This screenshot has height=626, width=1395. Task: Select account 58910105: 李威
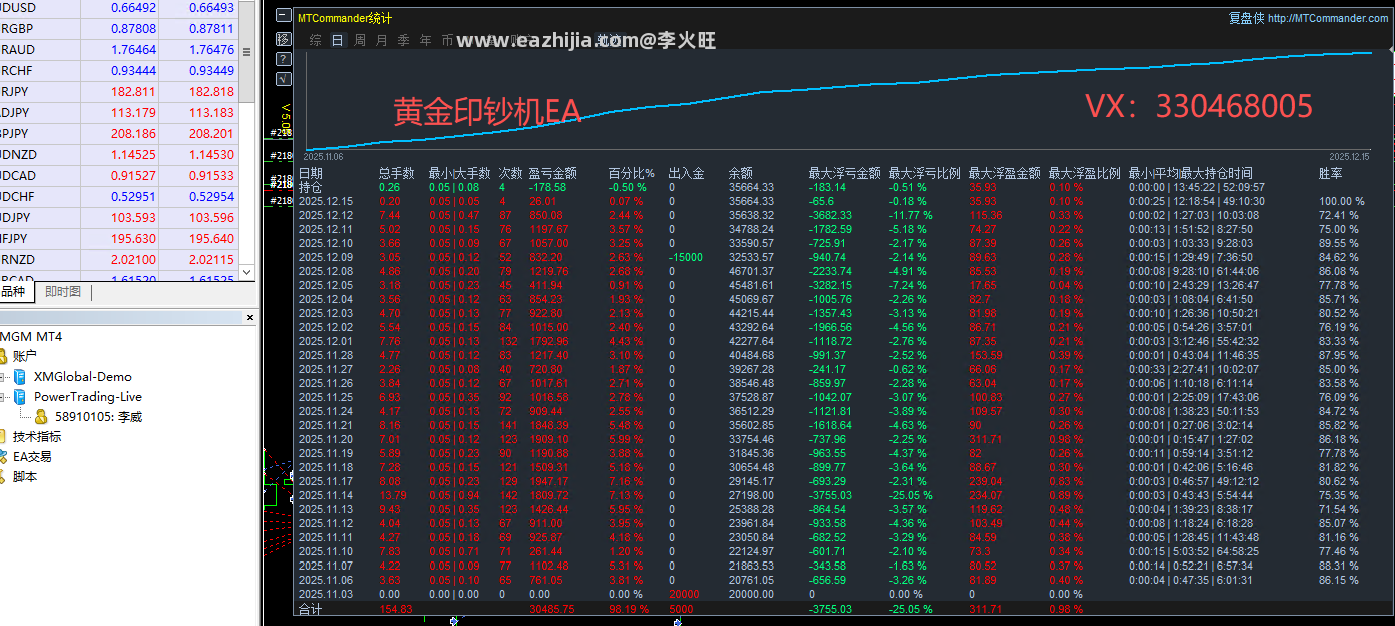click(98, 416)
